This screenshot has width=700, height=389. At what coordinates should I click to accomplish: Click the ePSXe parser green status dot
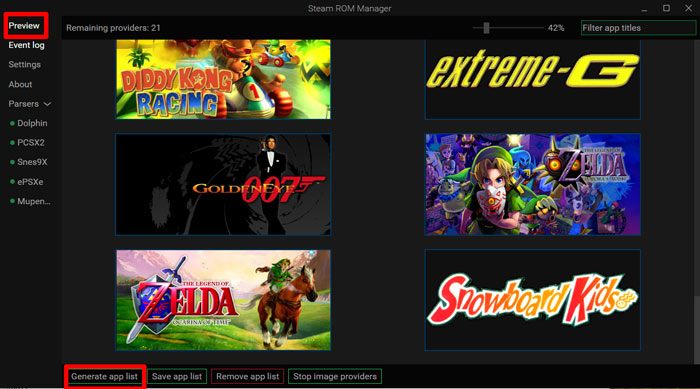tap(12, 182)
